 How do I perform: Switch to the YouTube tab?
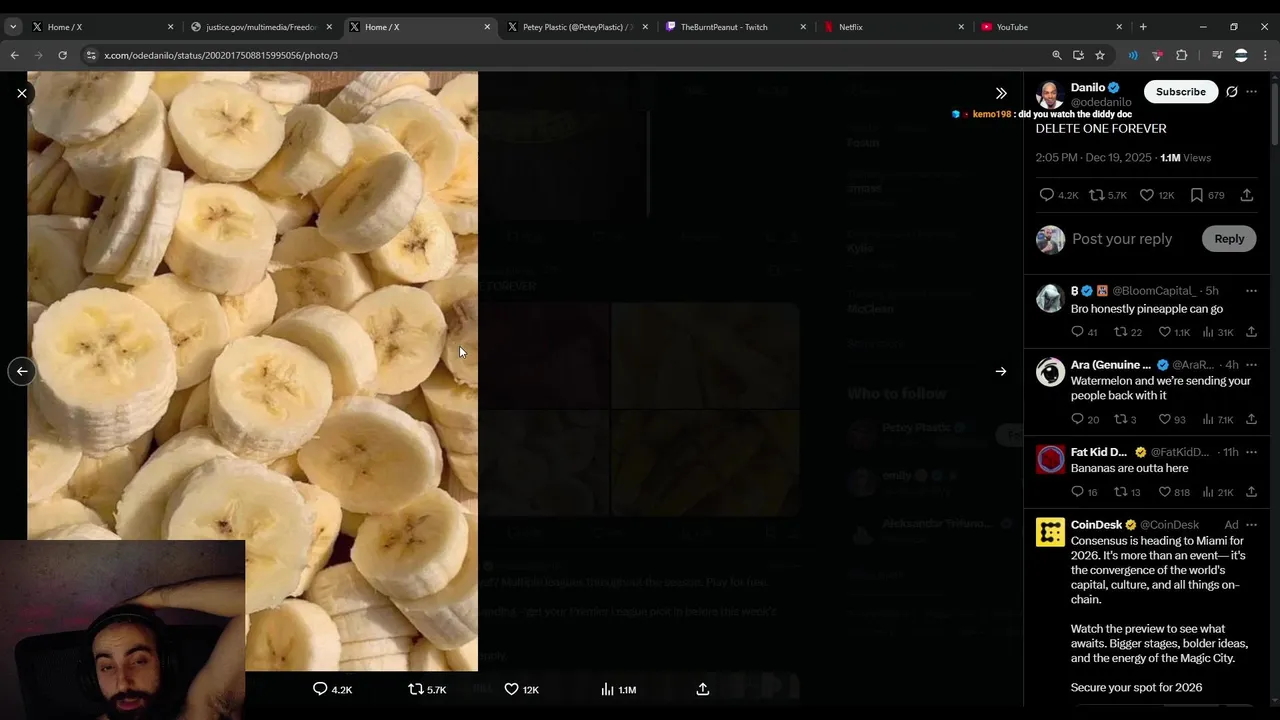(x=1052, y=27)
